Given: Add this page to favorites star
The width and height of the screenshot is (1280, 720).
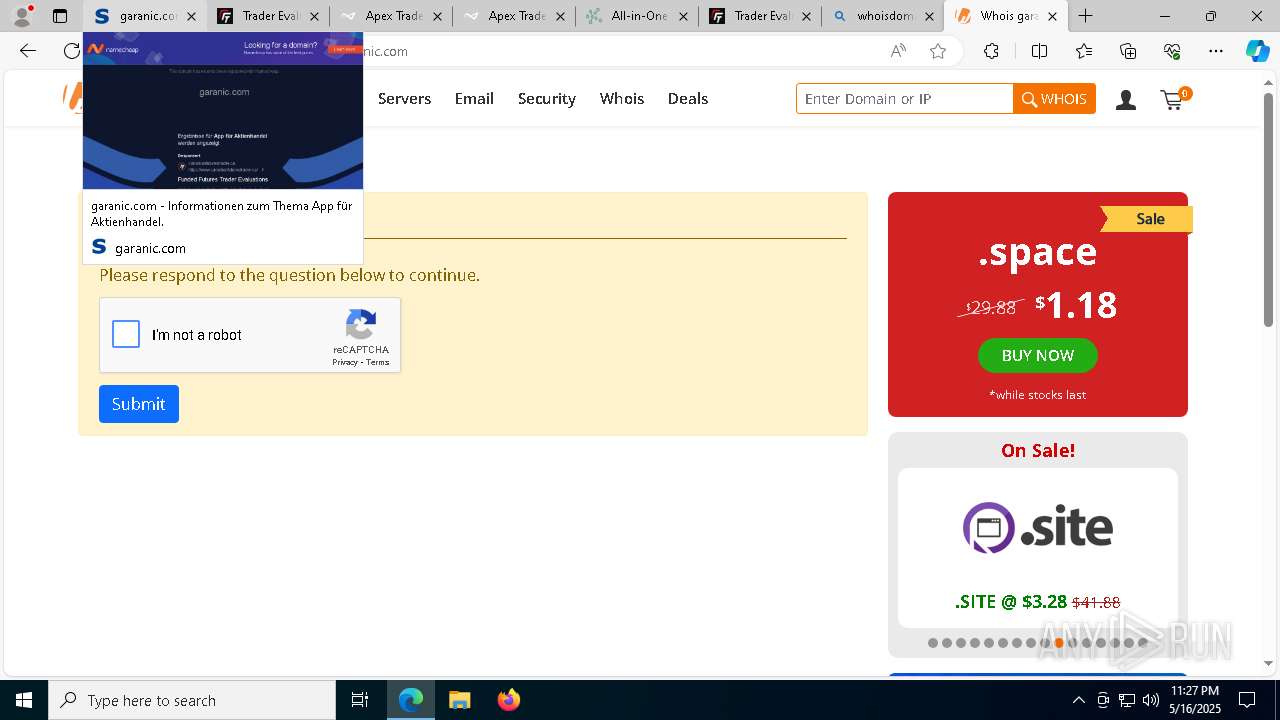Looking at the screenshot, I should click(937, 51).
